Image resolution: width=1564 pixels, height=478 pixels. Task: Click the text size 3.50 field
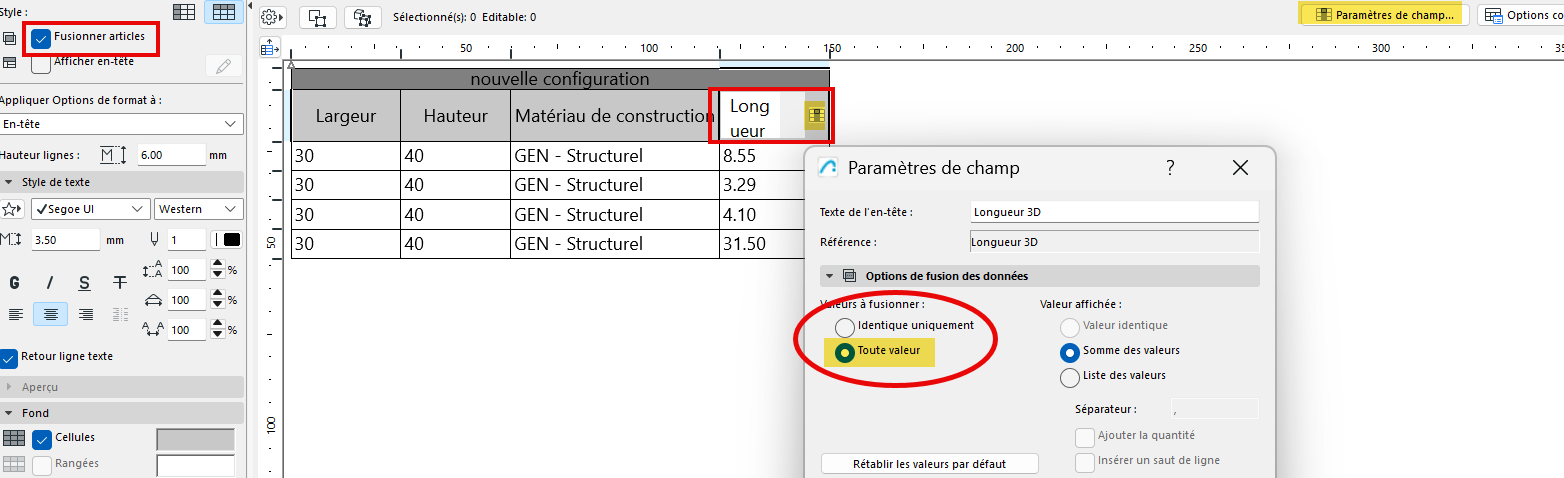click(x=65, y=240)
